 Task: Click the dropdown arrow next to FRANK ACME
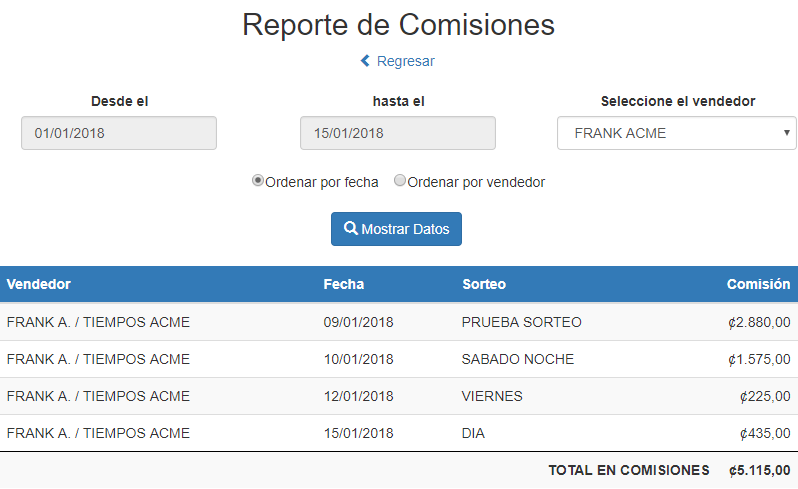pos(786,133)
